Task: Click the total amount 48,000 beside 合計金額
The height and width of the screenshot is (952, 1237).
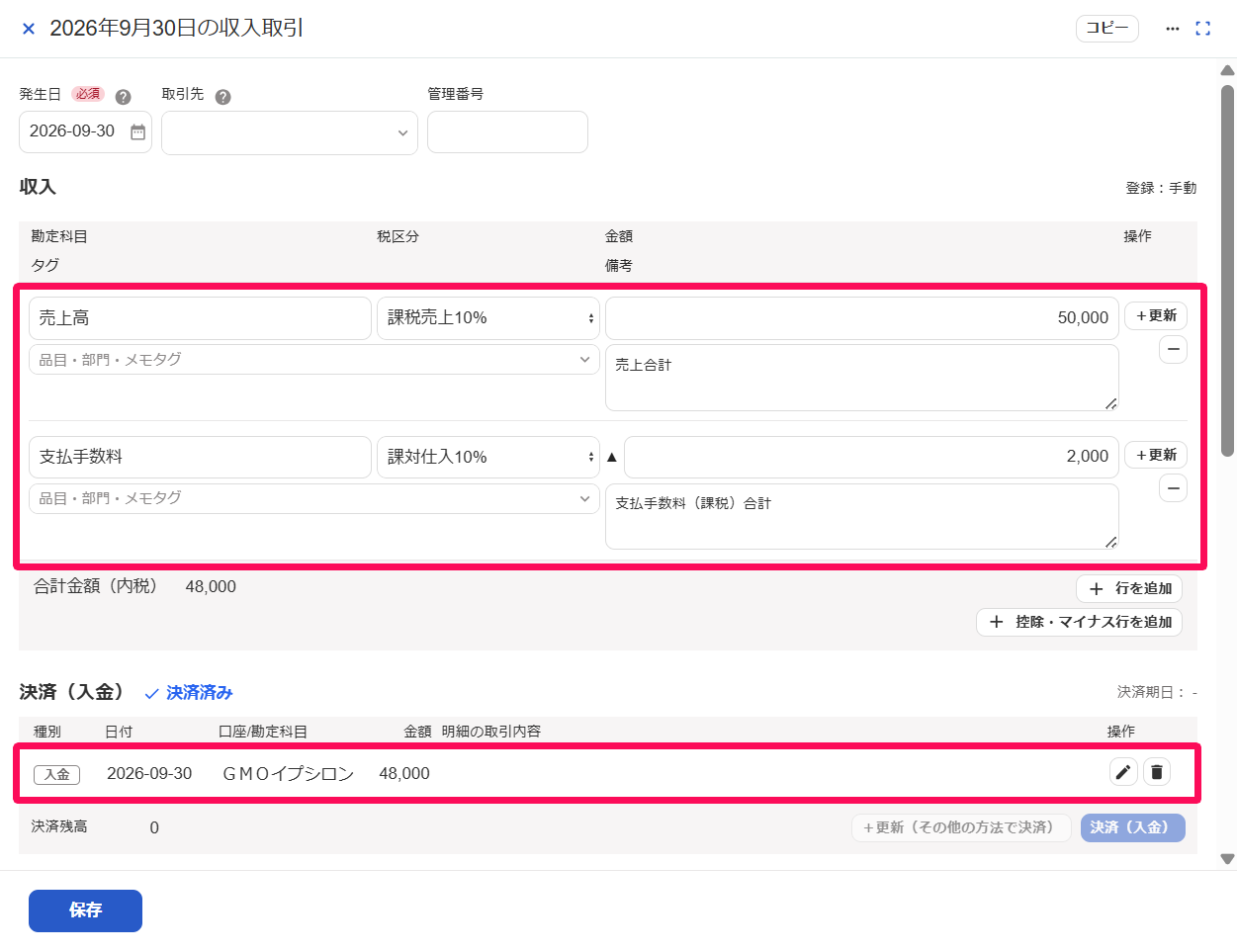Action: pyautogui.click(x=211, y=587)
